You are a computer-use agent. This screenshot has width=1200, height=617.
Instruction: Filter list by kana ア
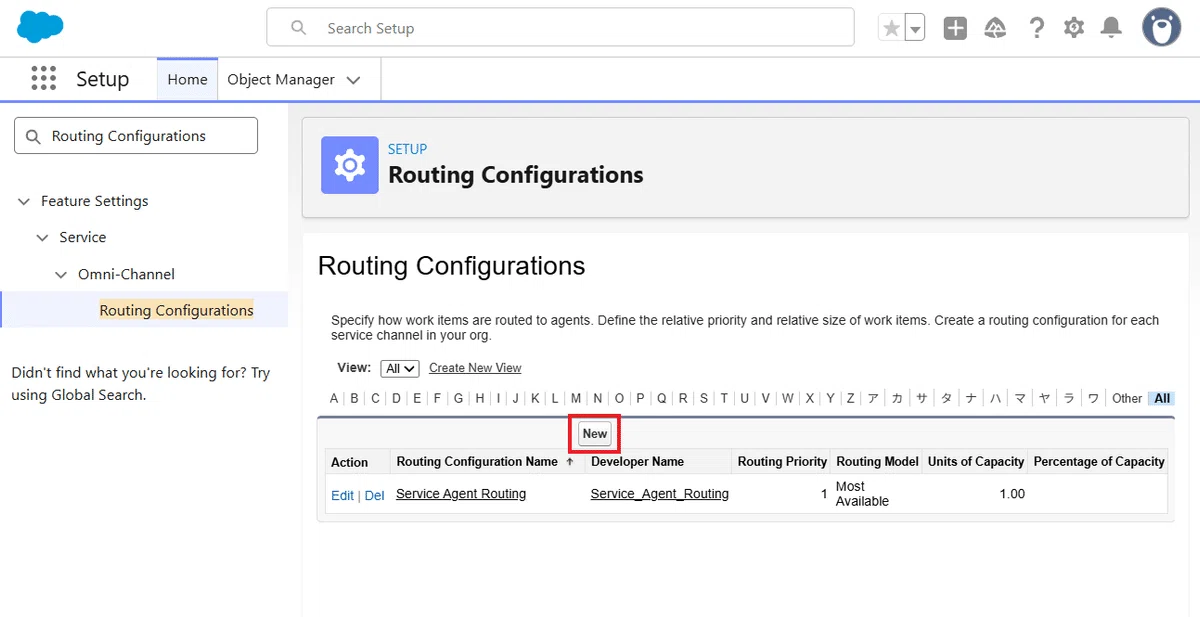873,398
